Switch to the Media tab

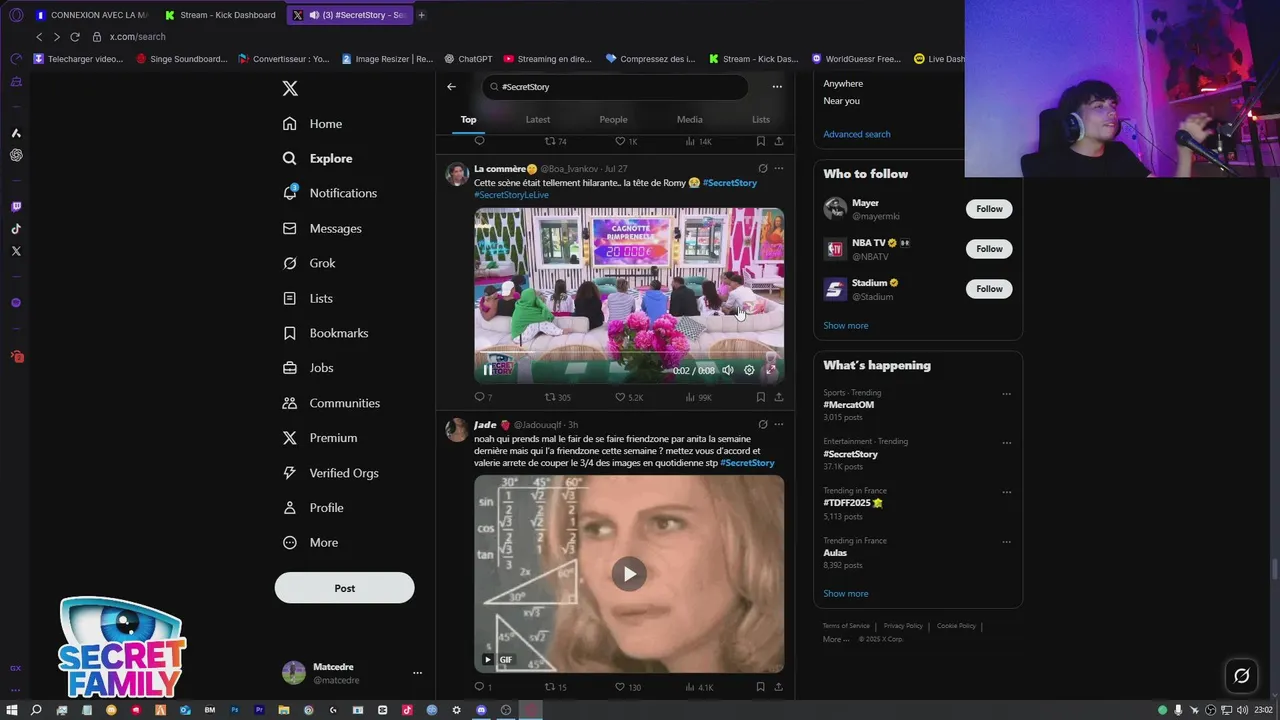coord(689,120)
